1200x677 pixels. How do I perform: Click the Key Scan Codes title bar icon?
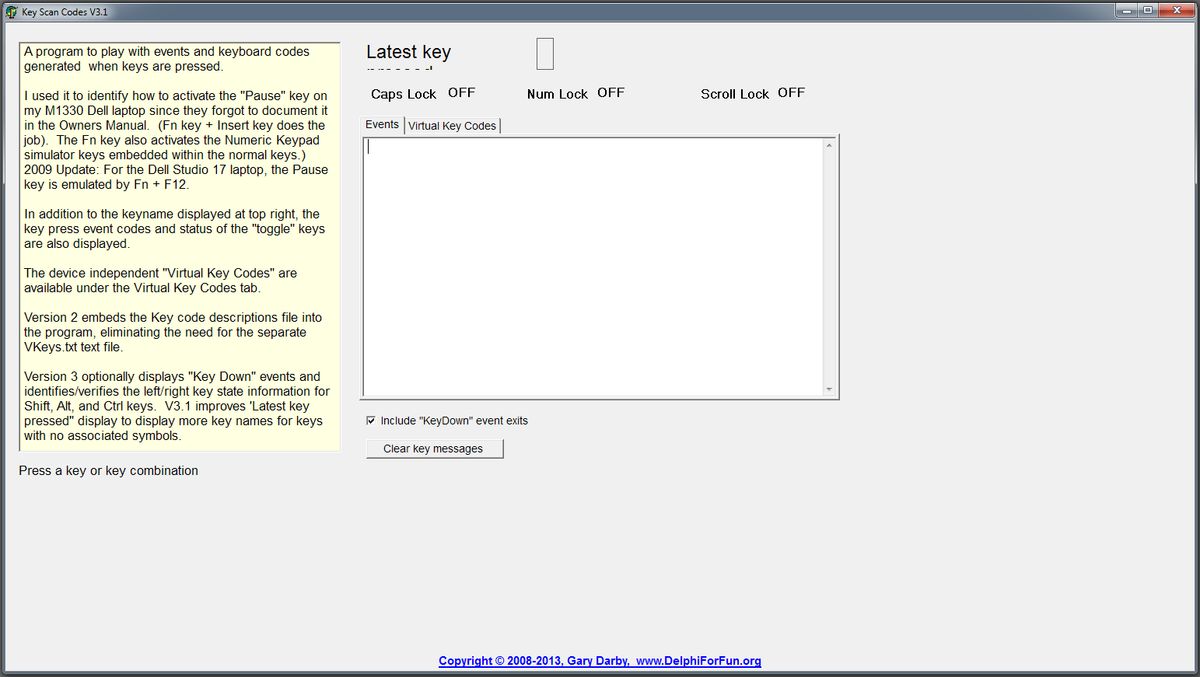tap(10, 11)
